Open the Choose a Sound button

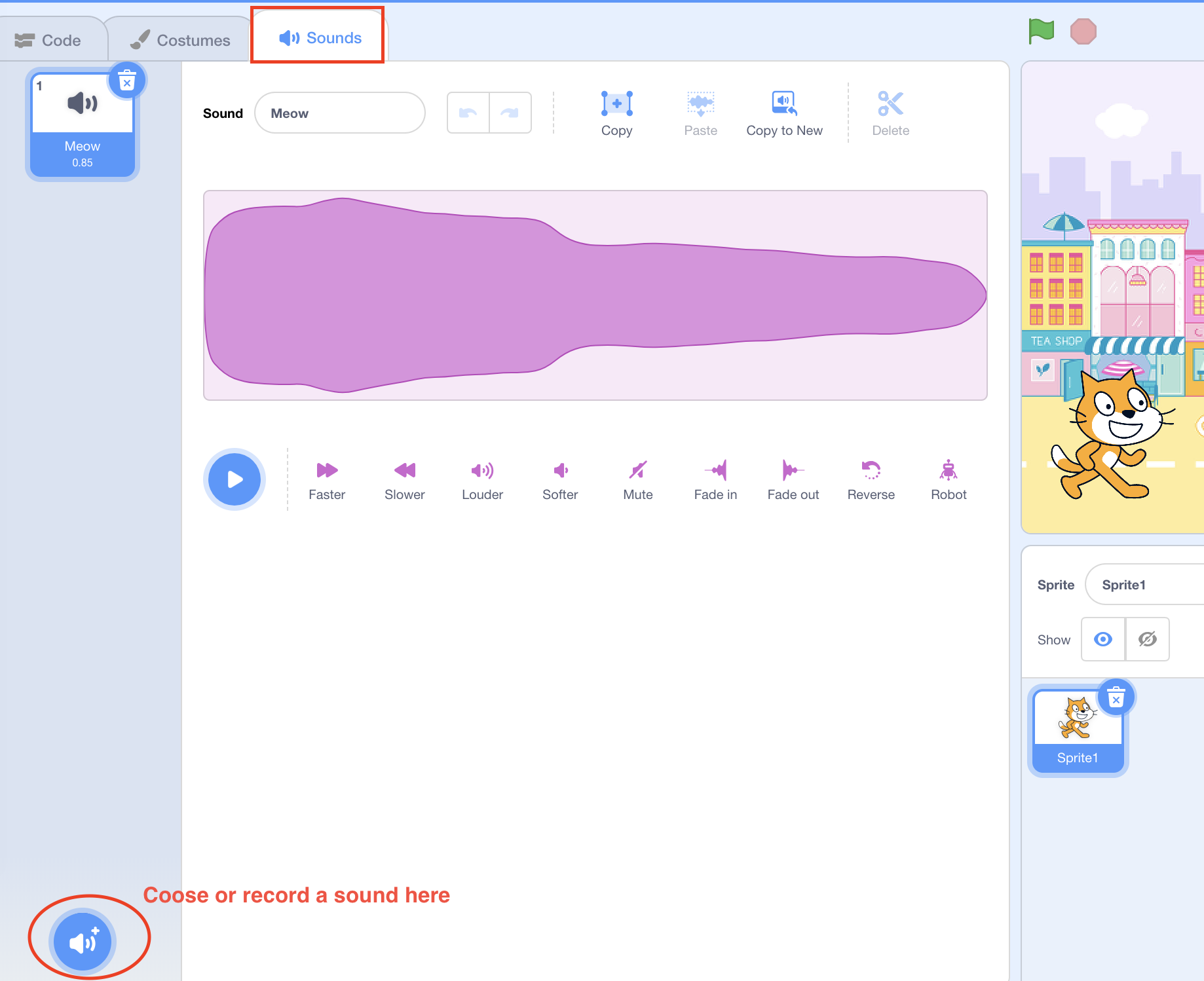click(x=81, y=941)
